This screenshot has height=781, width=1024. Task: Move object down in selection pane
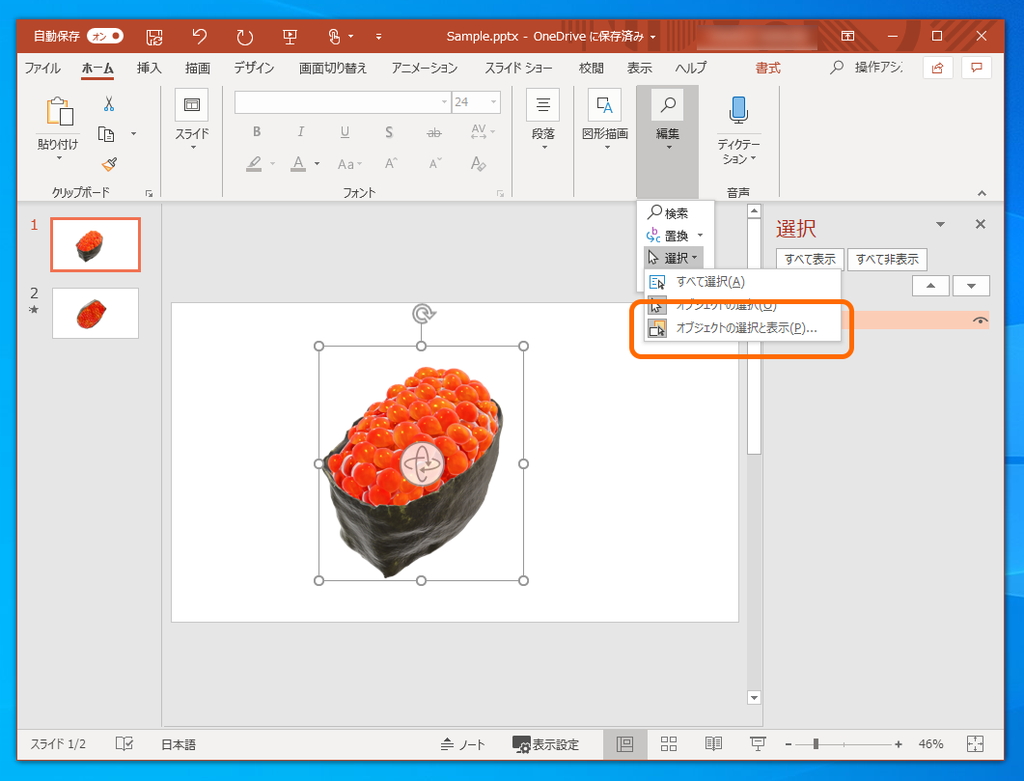971,286
